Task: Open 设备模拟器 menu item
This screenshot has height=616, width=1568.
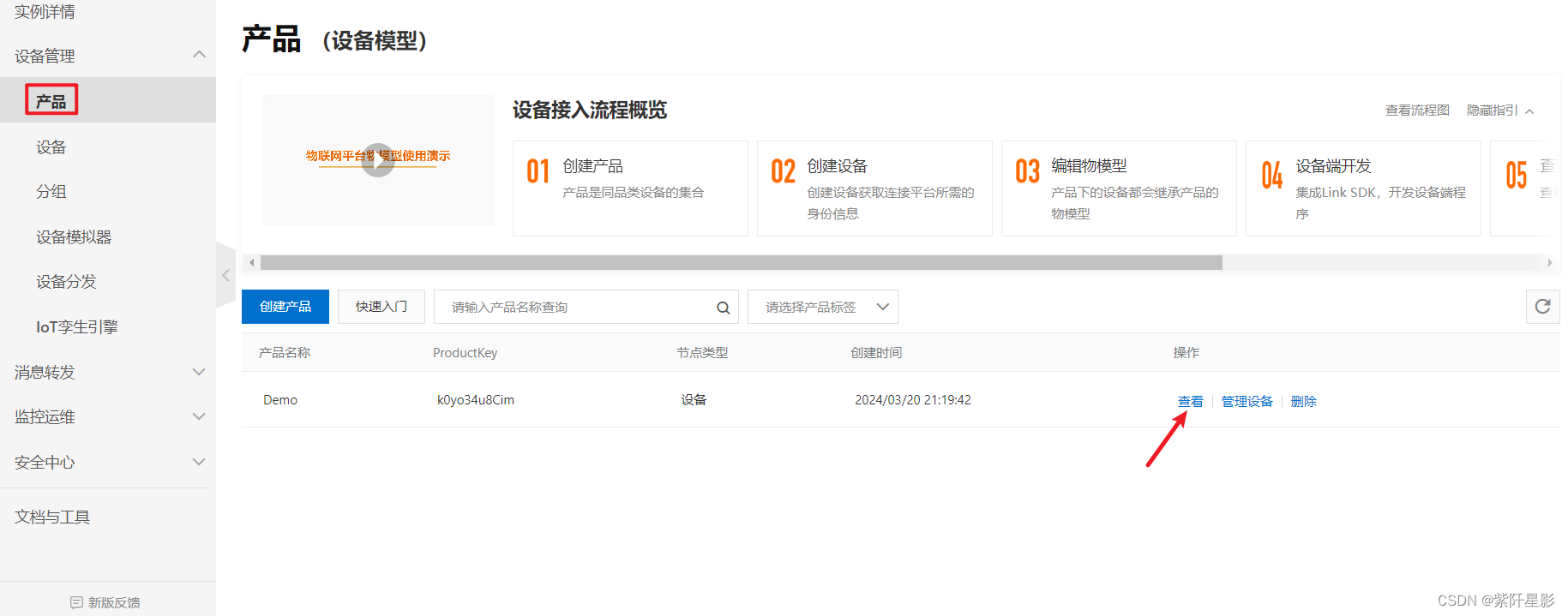Action: pyautogui.click(x=74, y=237)
